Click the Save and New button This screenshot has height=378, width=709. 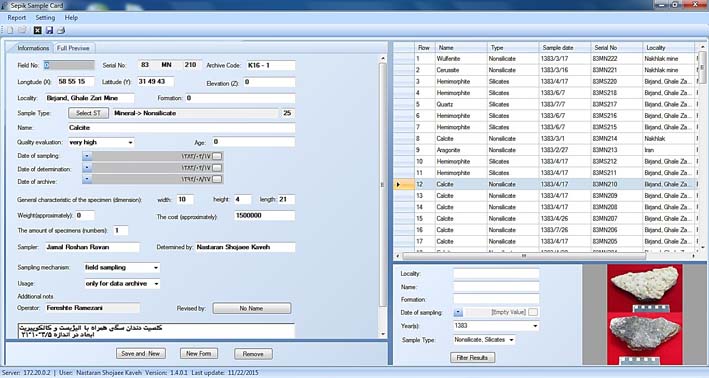click(x=141, y=354)
